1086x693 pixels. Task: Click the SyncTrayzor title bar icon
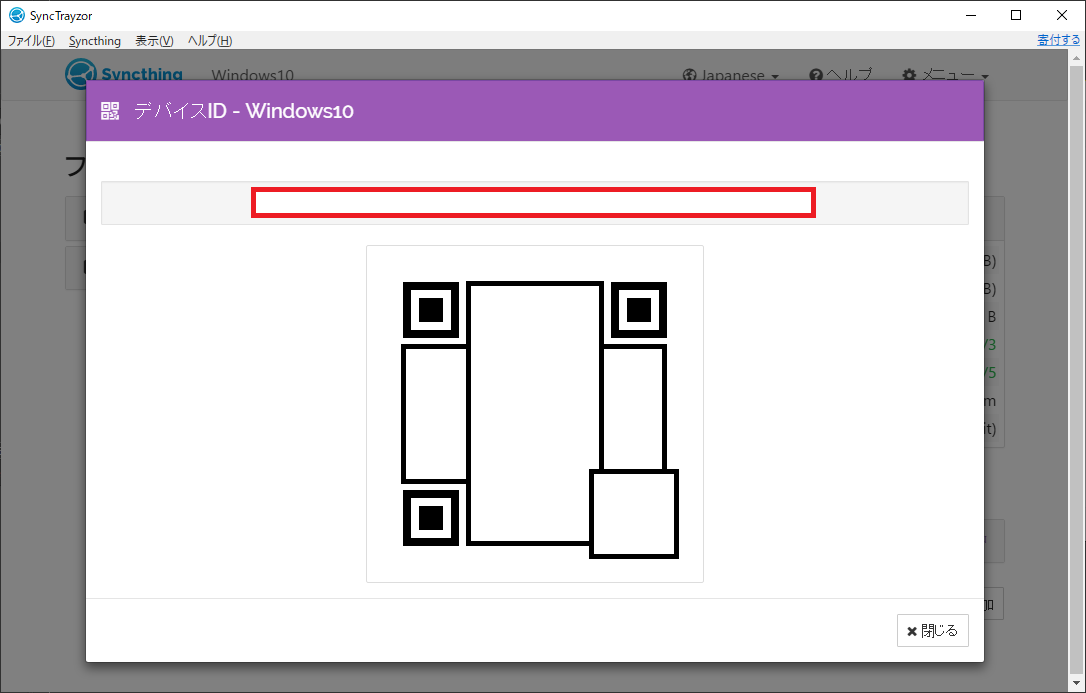click(17, 15)
